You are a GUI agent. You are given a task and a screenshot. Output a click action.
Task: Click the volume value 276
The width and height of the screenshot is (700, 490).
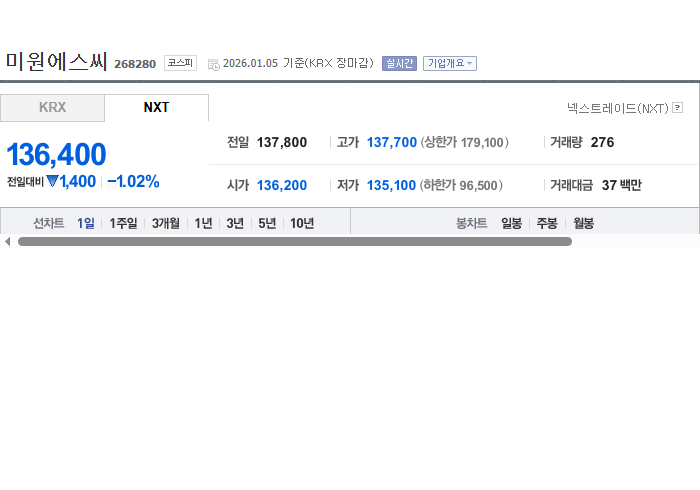click(602, 142)
